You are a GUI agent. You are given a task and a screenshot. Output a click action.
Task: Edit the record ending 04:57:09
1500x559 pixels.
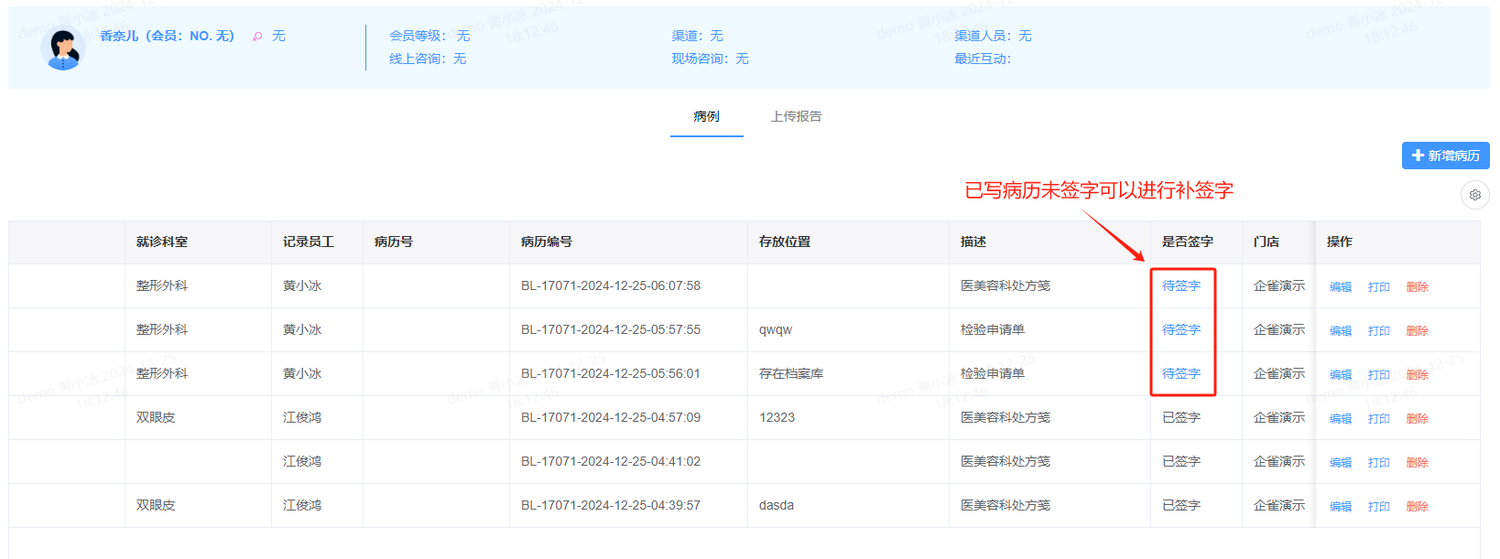(x=1340, y=419)
